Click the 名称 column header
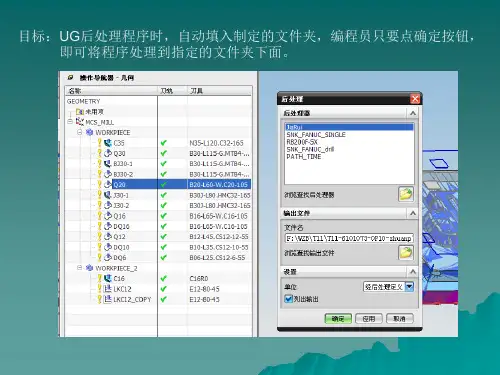Screen dimensions: 500x375 111,91
